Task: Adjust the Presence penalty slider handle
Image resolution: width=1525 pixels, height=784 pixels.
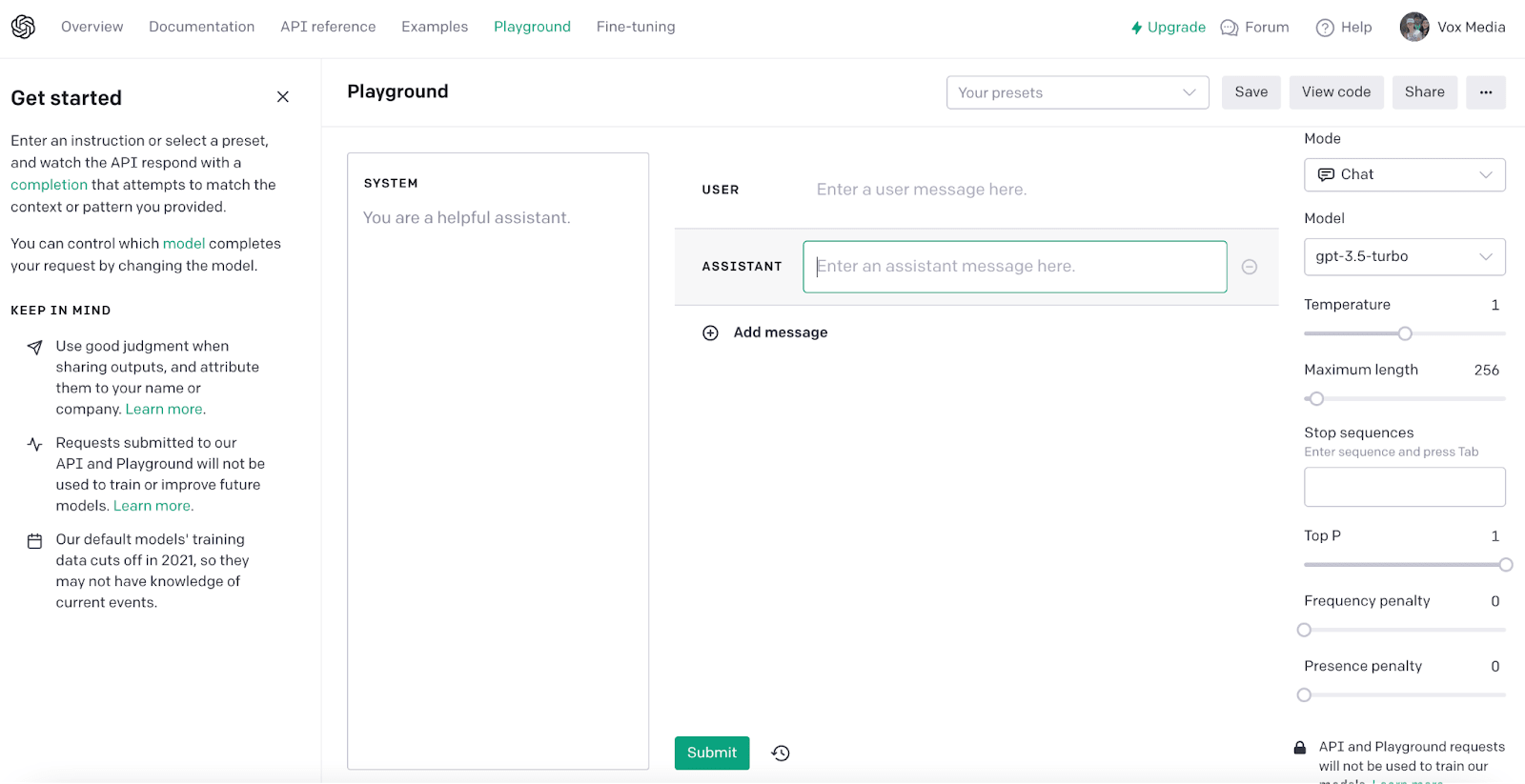Action: click(1304, 695)
